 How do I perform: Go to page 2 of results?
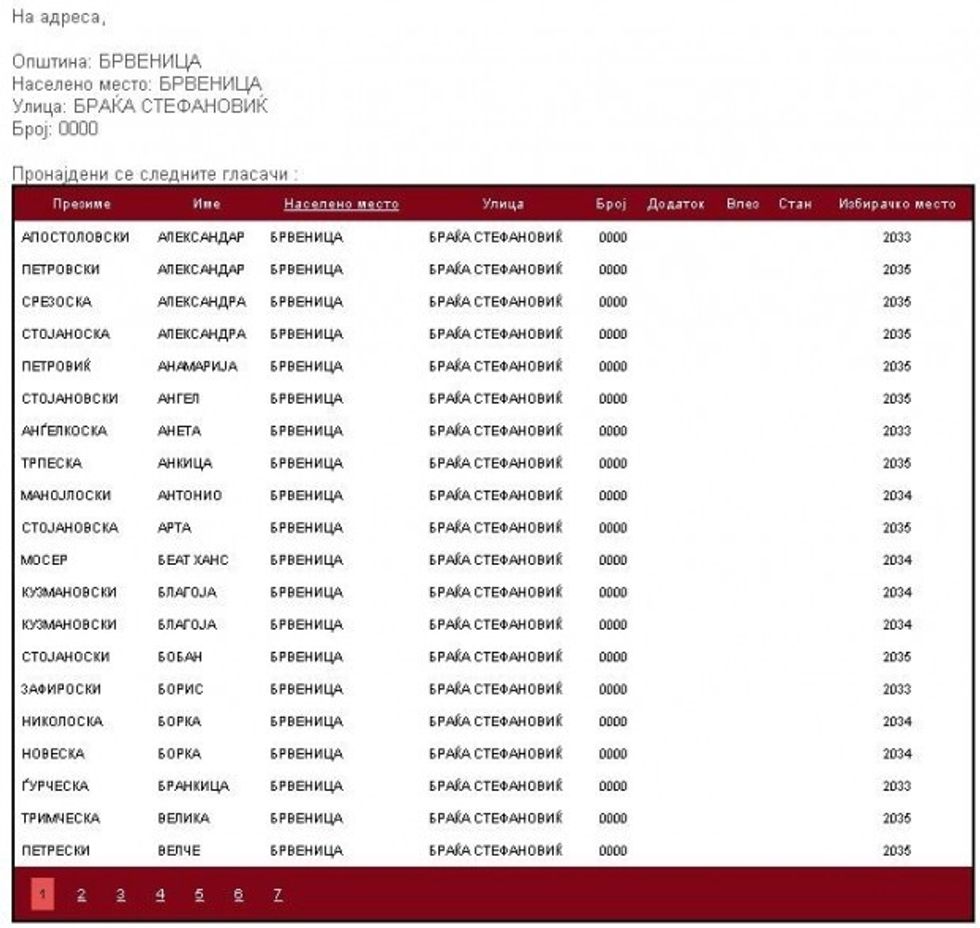(x=82, y=893)
